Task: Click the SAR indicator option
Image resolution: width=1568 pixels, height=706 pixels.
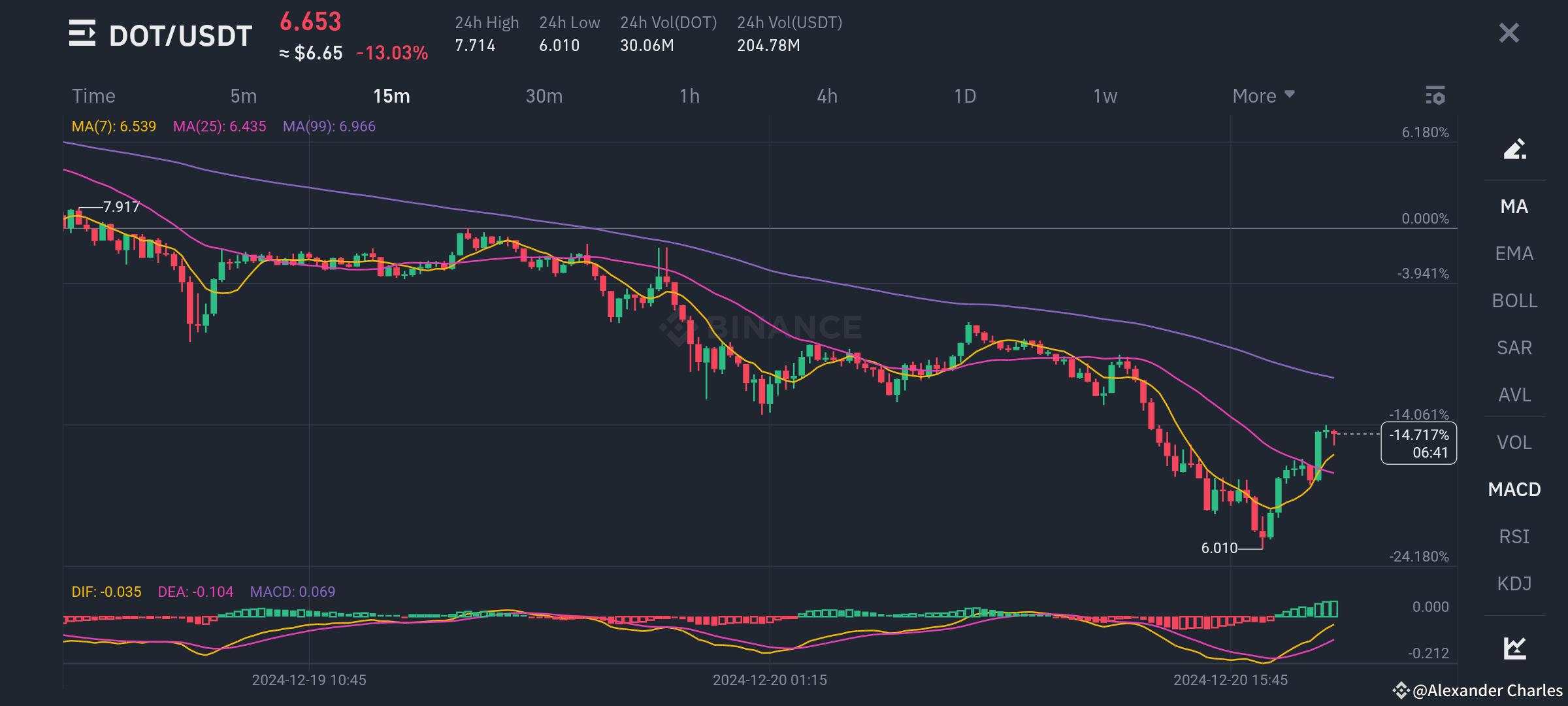Action: click(x=1514, y=348)
